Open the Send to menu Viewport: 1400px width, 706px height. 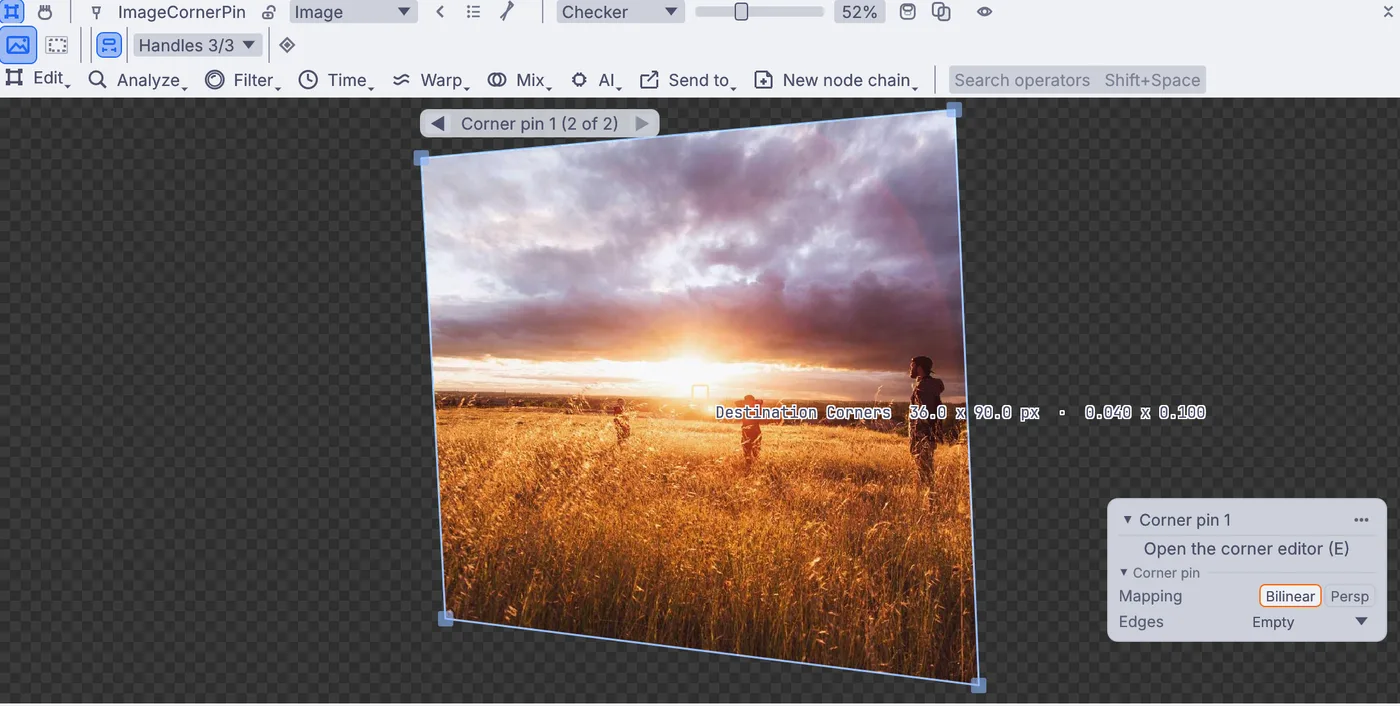[x=689, y=80]
